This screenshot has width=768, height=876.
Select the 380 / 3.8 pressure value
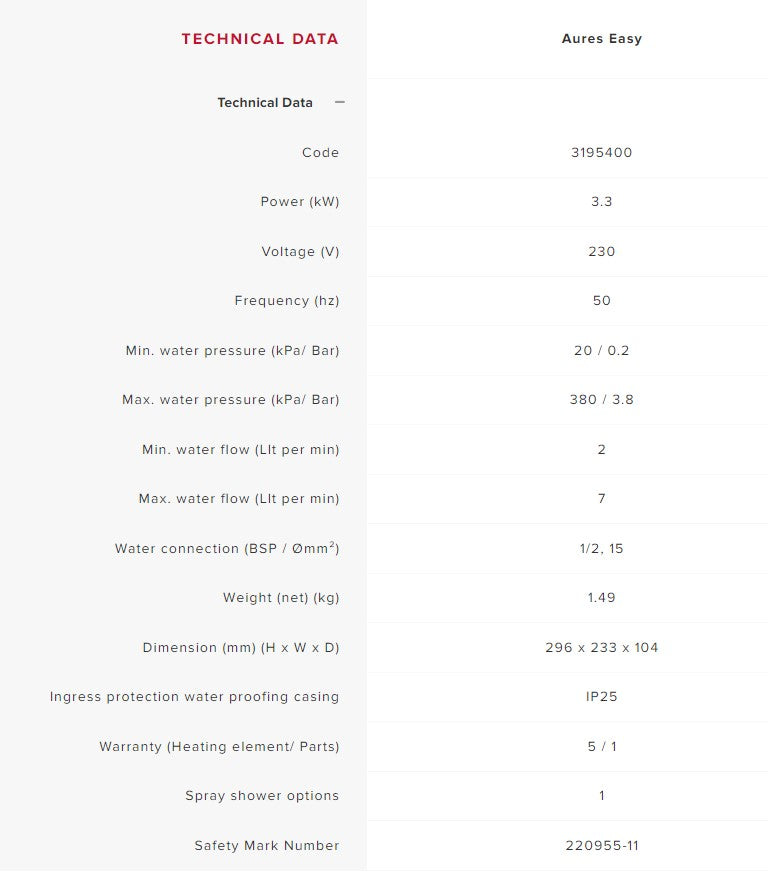(602, 399)
